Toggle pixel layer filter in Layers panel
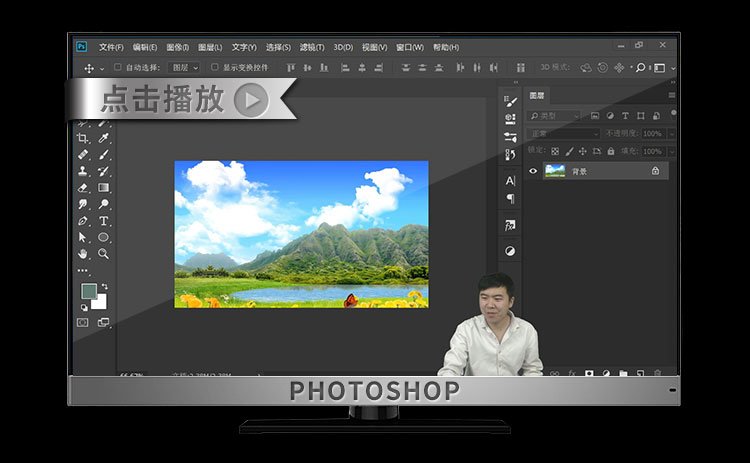Screen dimensions: 750x463 tap(595, 116)
